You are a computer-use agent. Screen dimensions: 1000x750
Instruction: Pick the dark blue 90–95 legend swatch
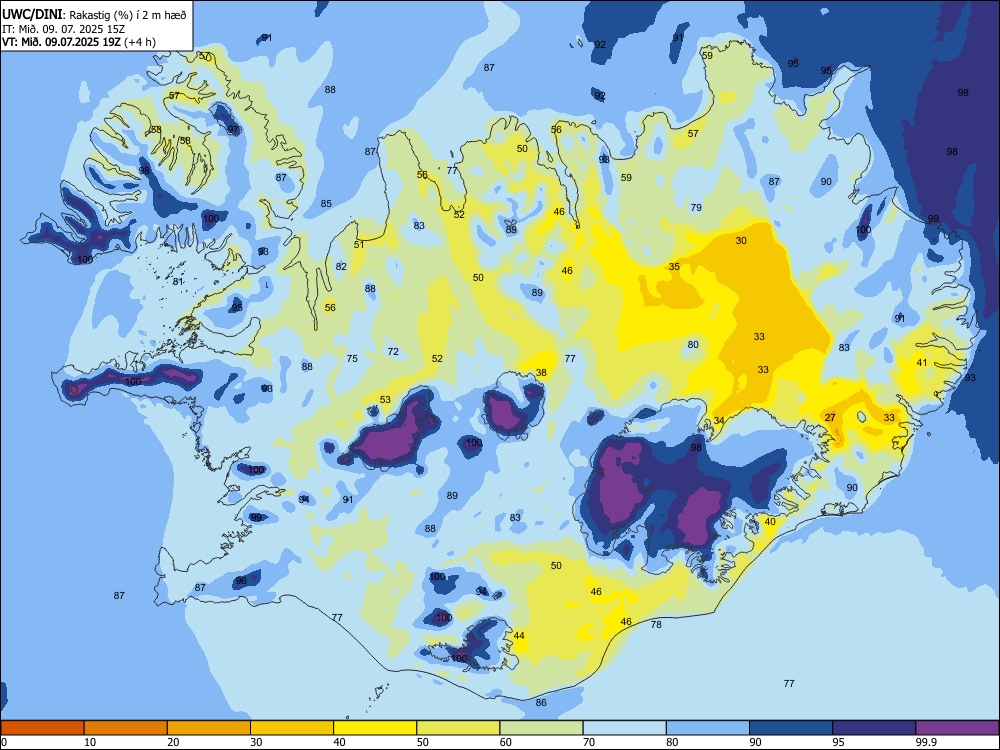pyautogui.click(x=791, y=728)
